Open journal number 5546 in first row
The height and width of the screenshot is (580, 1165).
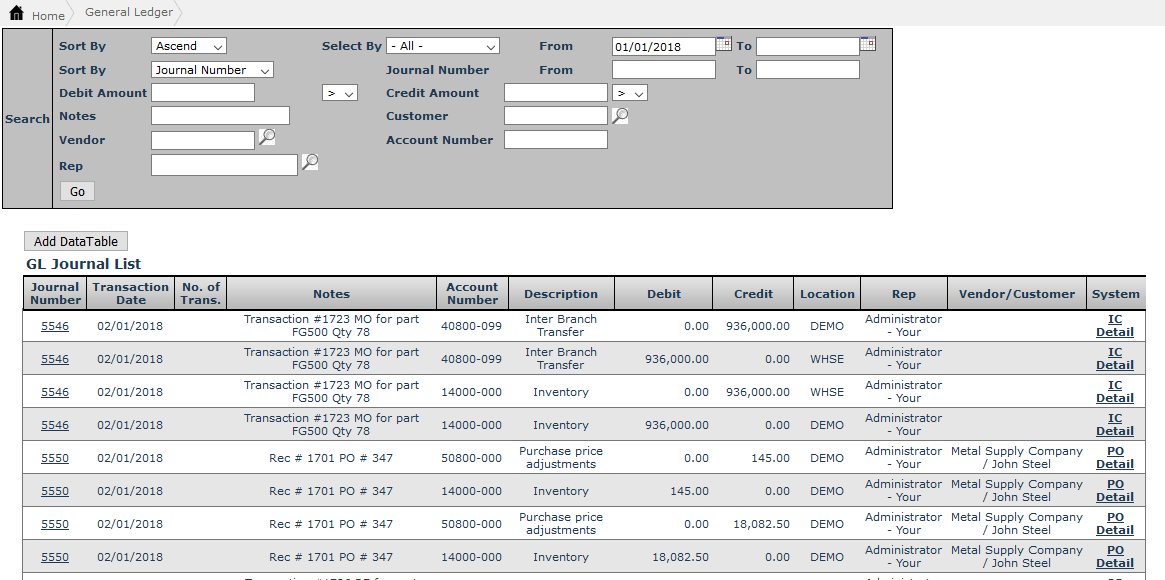tap(55, 326)
